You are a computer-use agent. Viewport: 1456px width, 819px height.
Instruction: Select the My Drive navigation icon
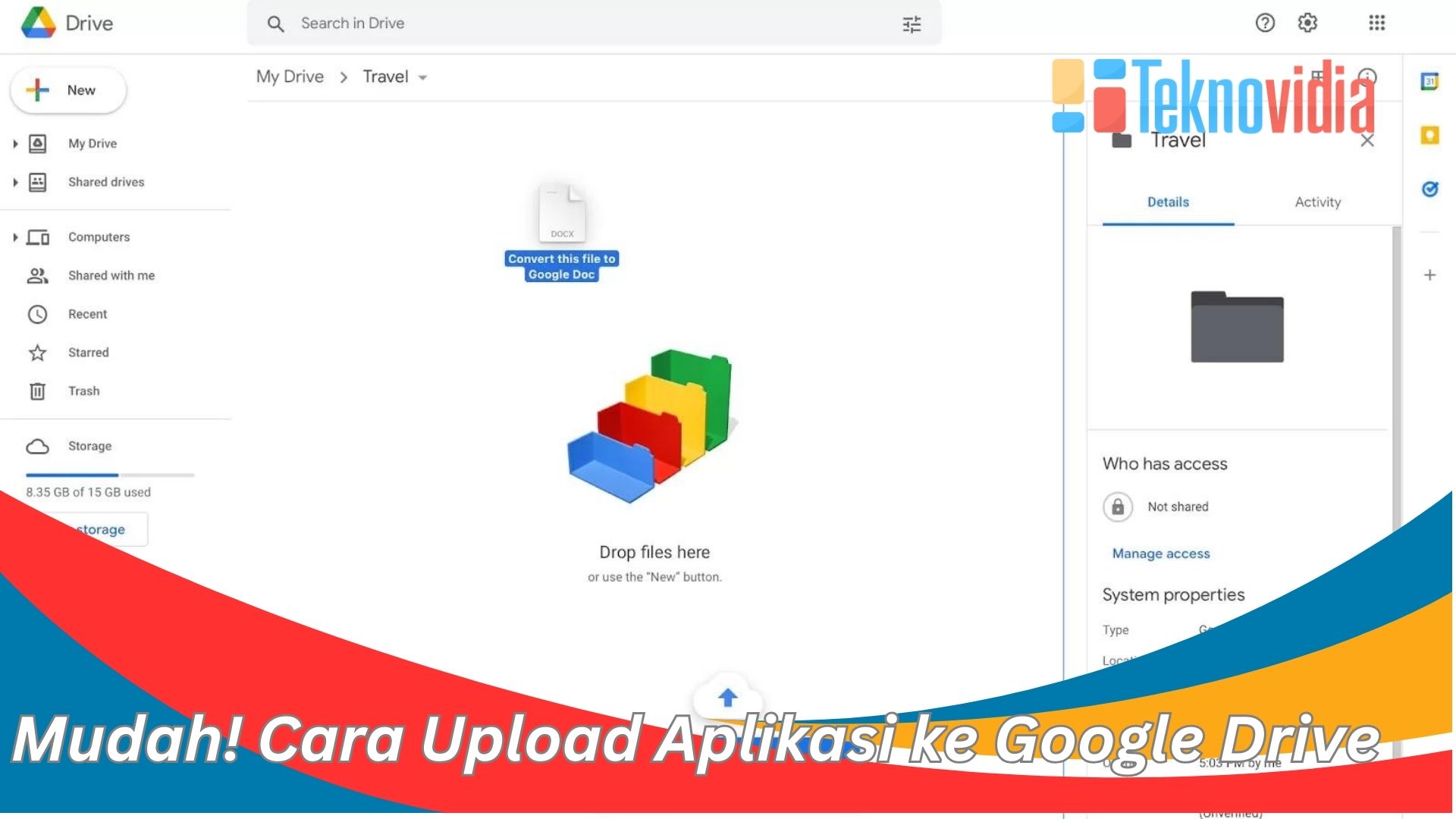[37, 143]
